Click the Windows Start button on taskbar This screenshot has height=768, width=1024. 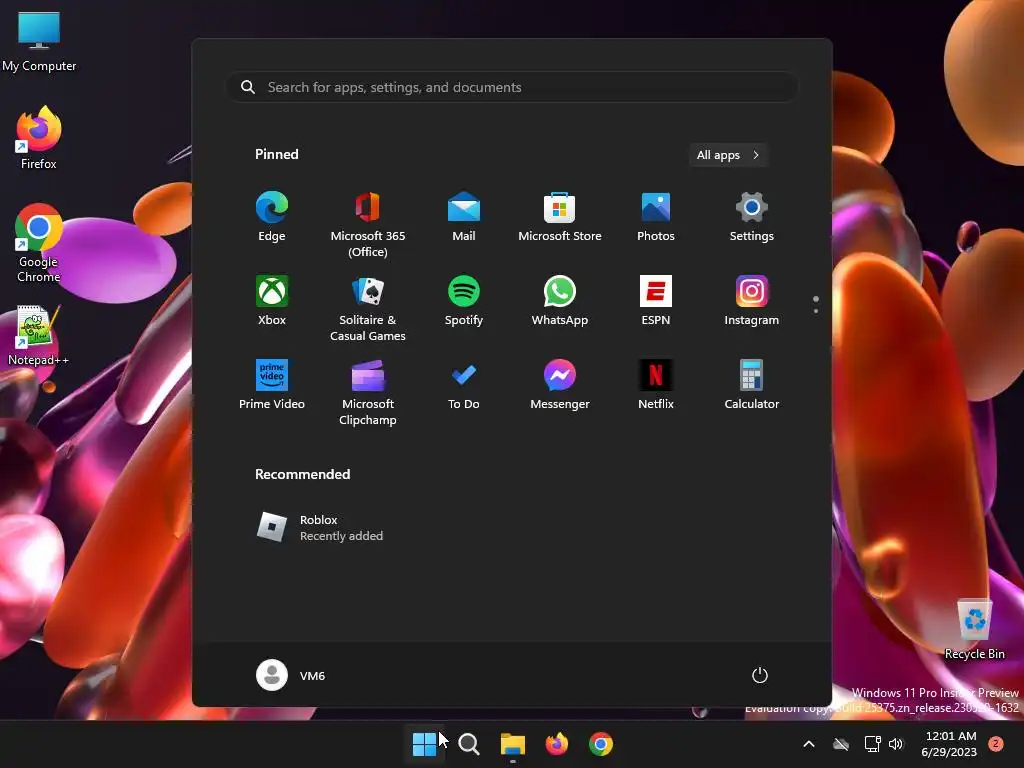424,744
